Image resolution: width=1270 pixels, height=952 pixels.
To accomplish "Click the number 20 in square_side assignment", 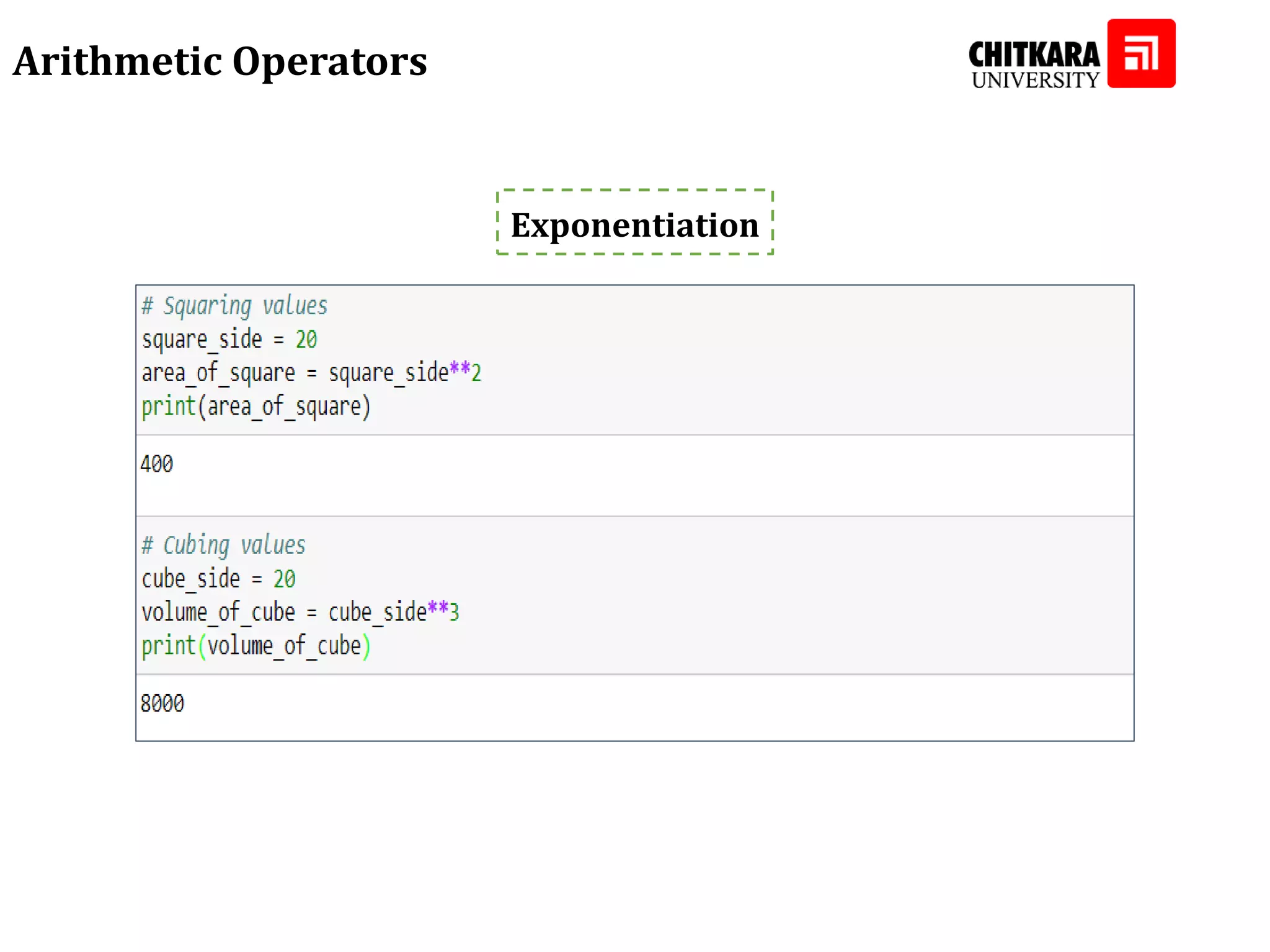I will 306,340.
